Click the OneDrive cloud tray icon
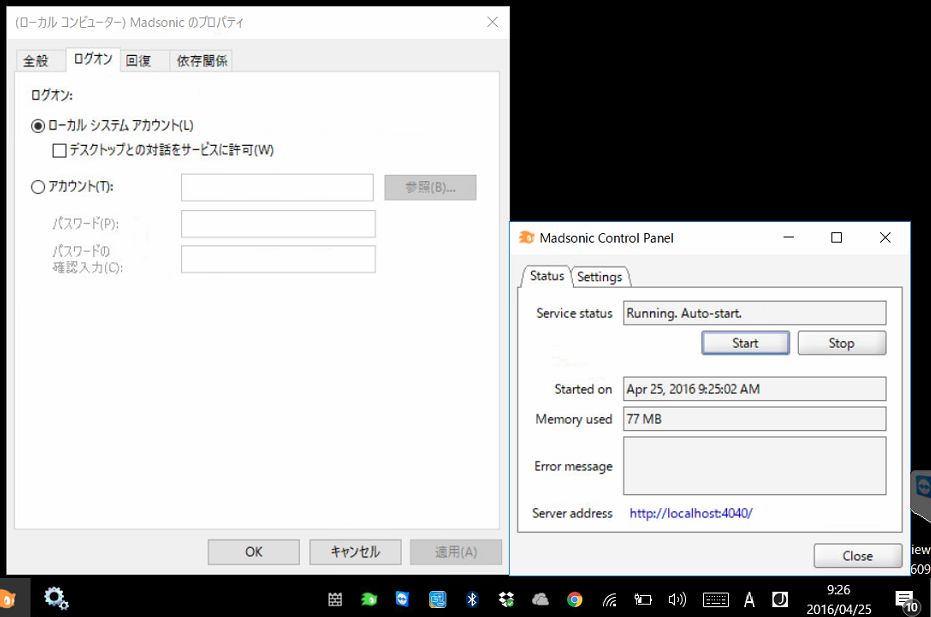931x617 pixels. pos(540,599)
